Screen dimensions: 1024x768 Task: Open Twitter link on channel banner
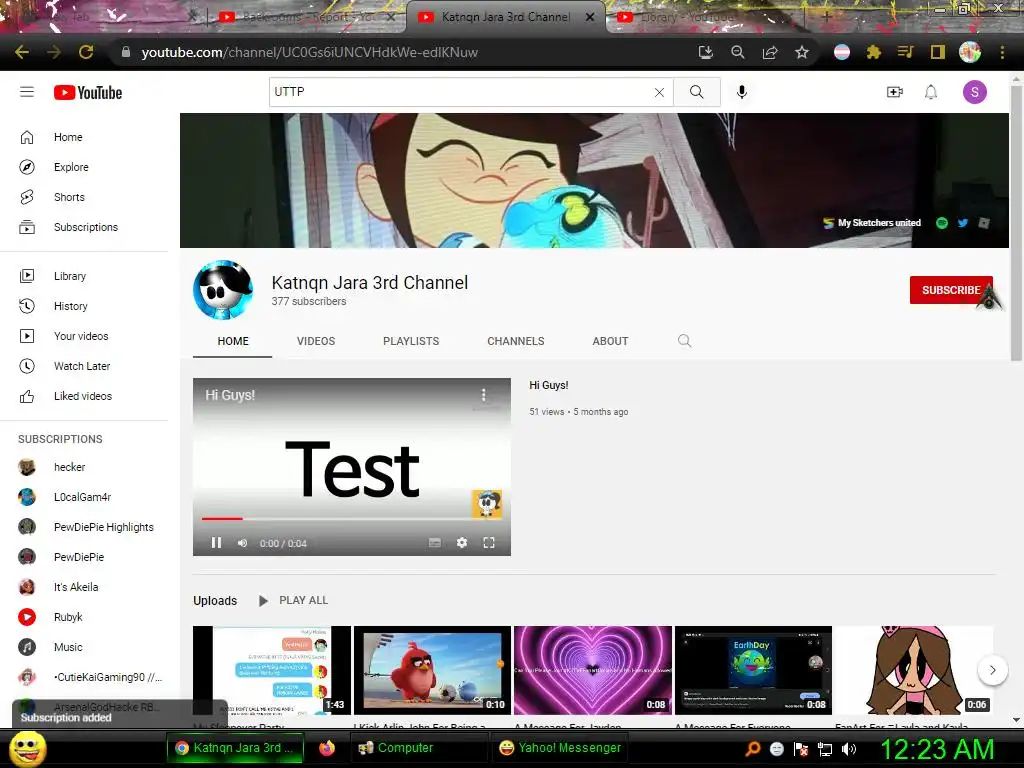point(963,223)
